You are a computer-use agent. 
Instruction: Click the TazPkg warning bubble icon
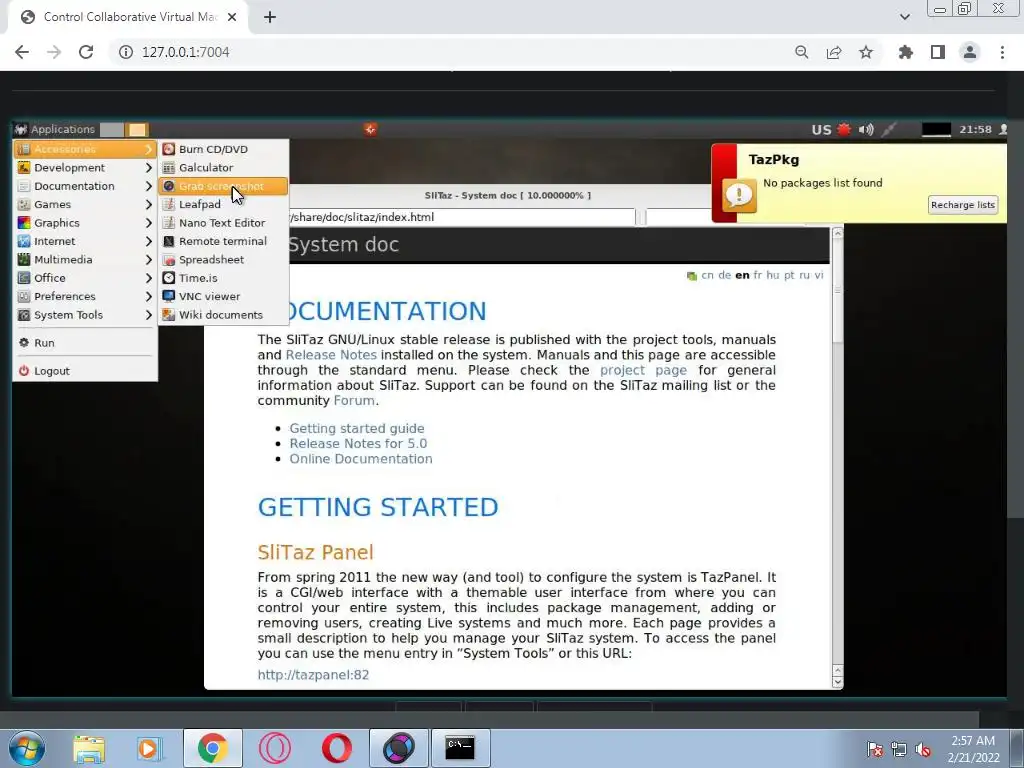click(x=739, y=195)
